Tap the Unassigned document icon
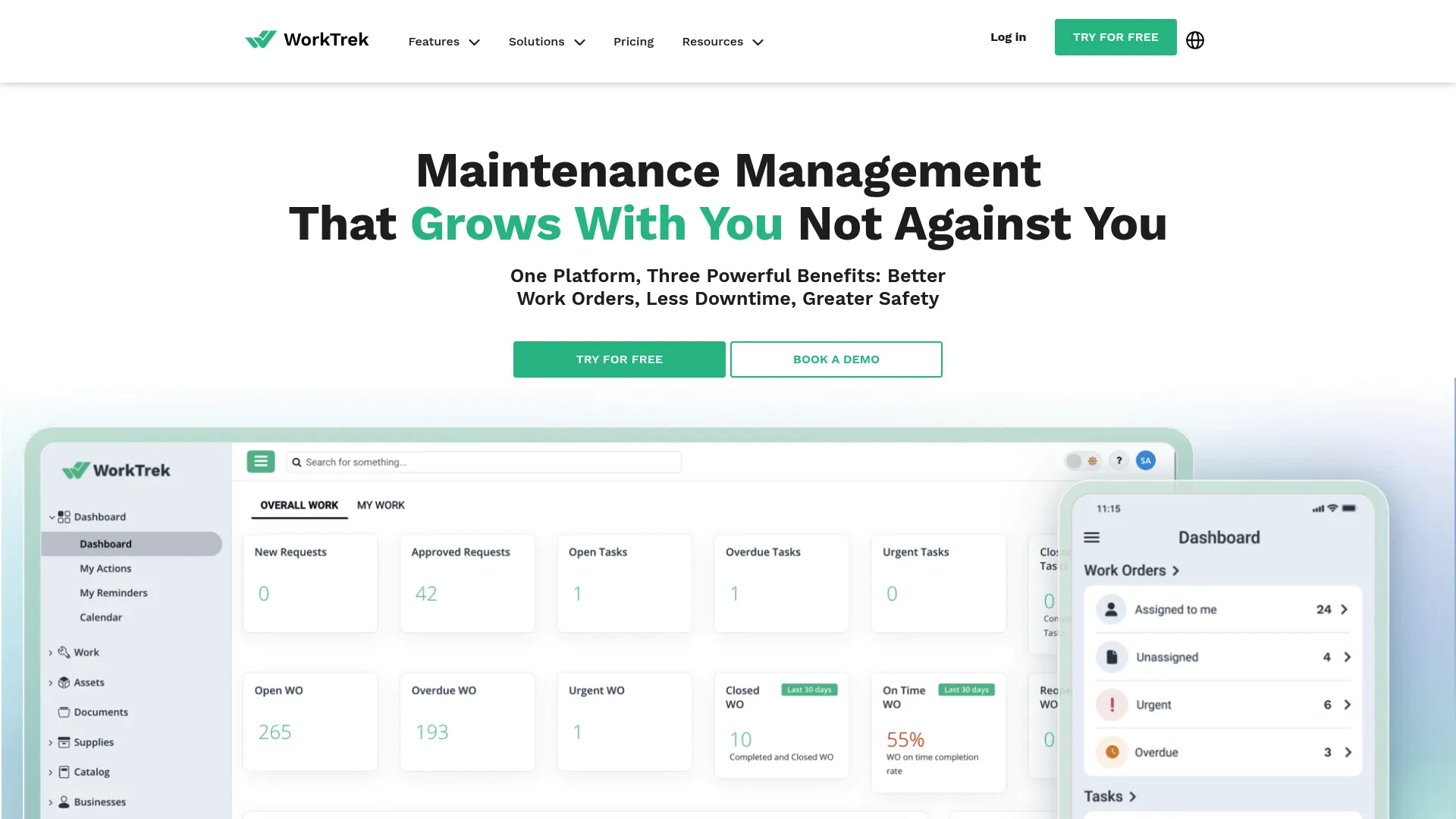 [1111, 657]
